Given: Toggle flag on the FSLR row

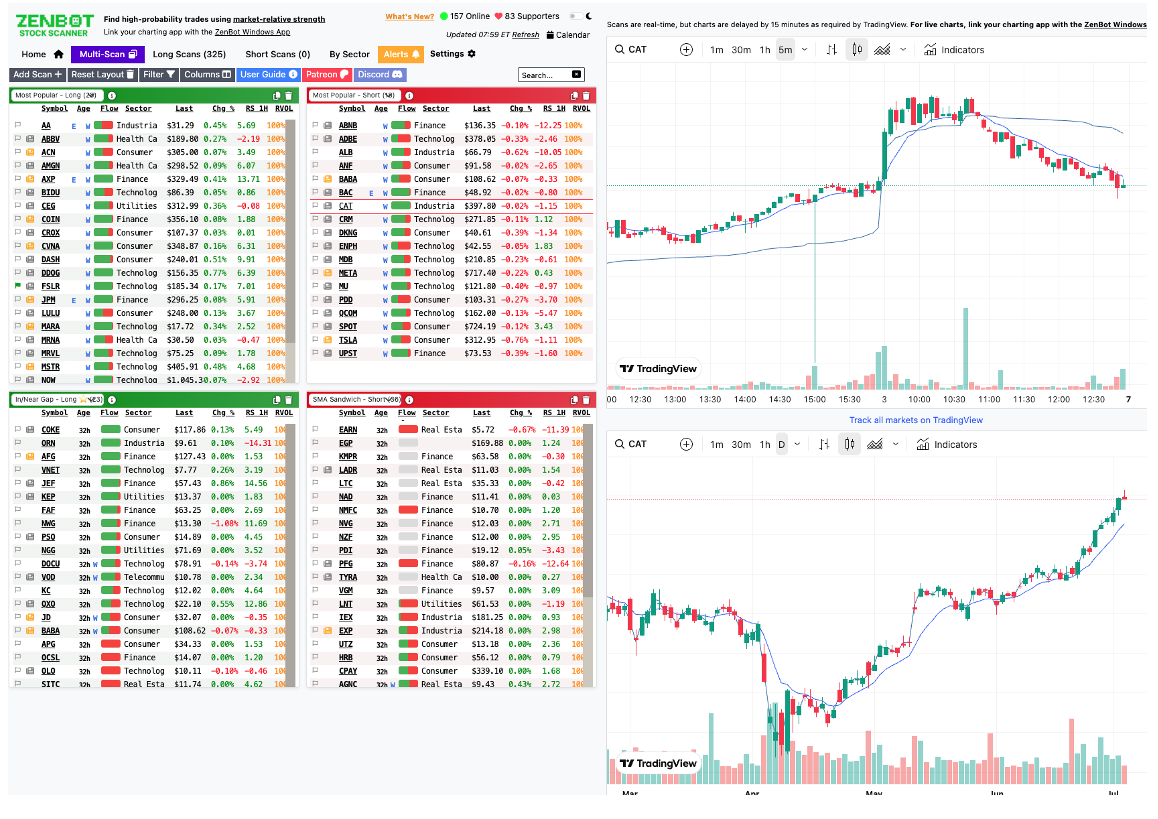Looking at the screenshot, I should pos(18,286).
